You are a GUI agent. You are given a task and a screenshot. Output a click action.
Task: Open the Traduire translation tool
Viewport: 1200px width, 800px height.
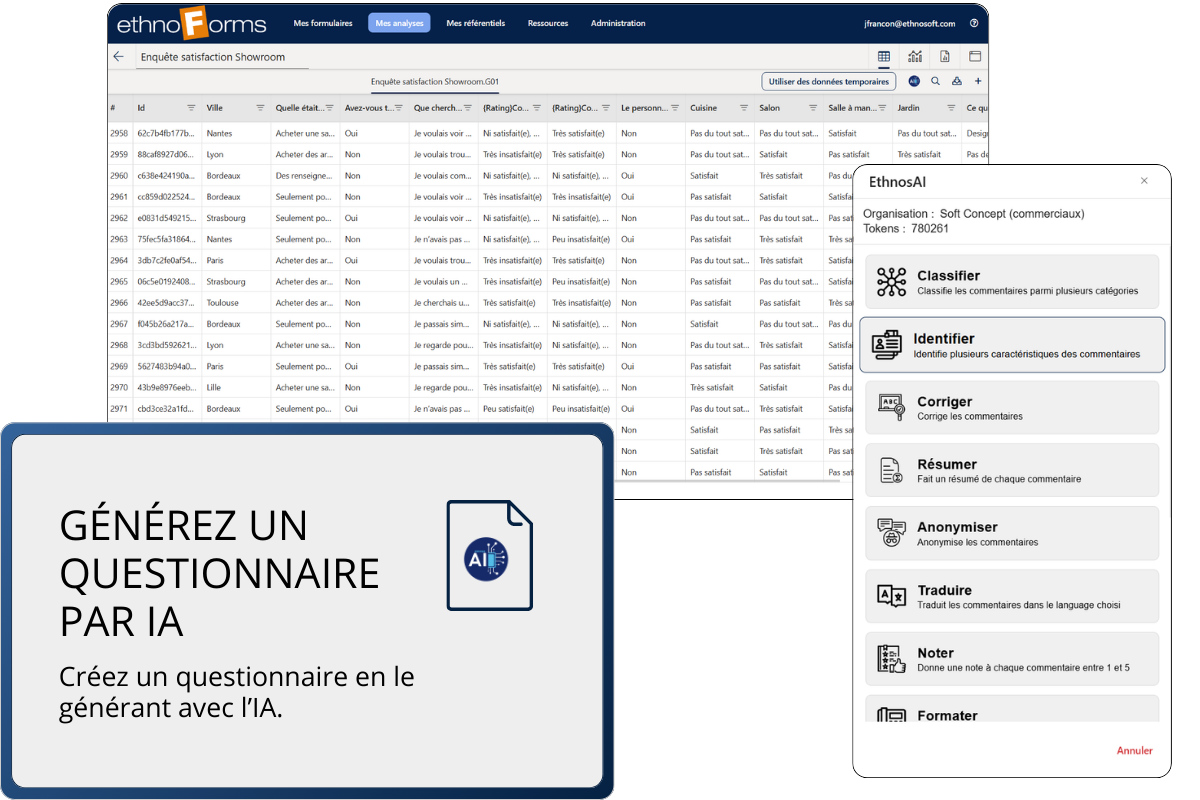tap(1011, 596)
